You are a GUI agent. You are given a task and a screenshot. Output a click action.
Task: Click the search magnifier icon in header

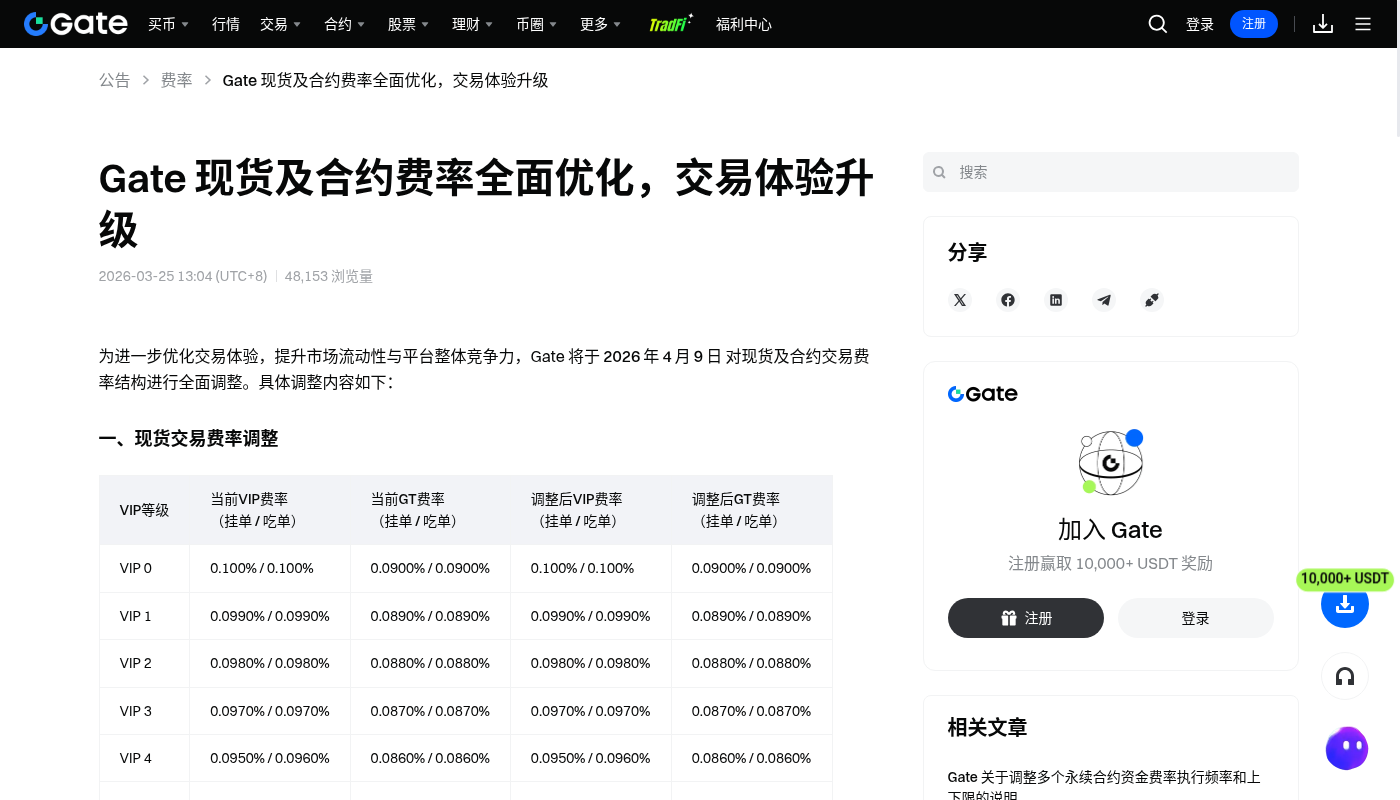point(1158,24)
